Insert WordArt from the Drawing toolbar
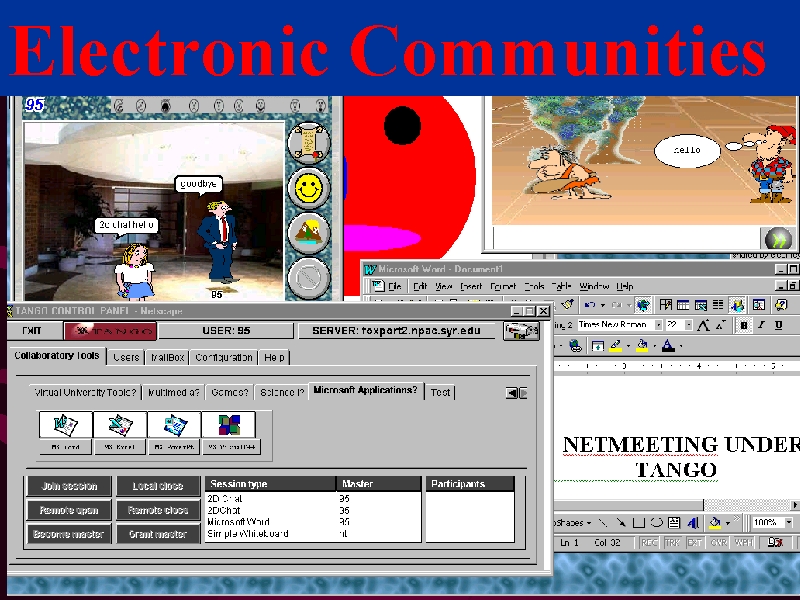Image resolution: width=800 pixels, height=600 pixels. click(693, 522)
